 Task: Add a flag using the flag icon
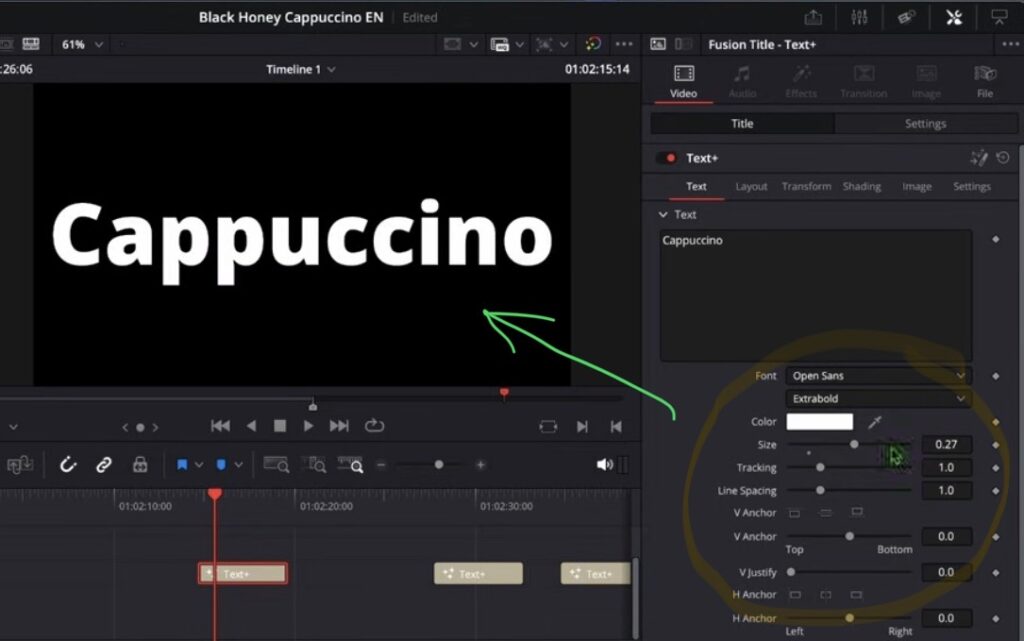coord(184,463)
